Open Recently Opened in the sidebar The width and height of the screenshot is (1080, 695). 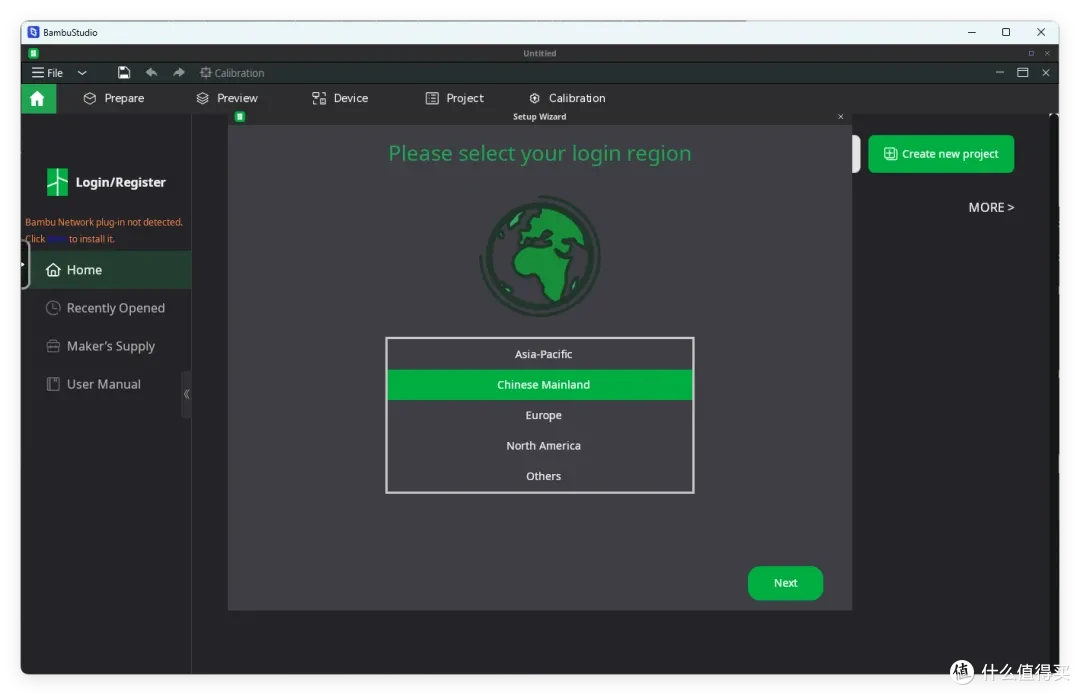point(107,308)
